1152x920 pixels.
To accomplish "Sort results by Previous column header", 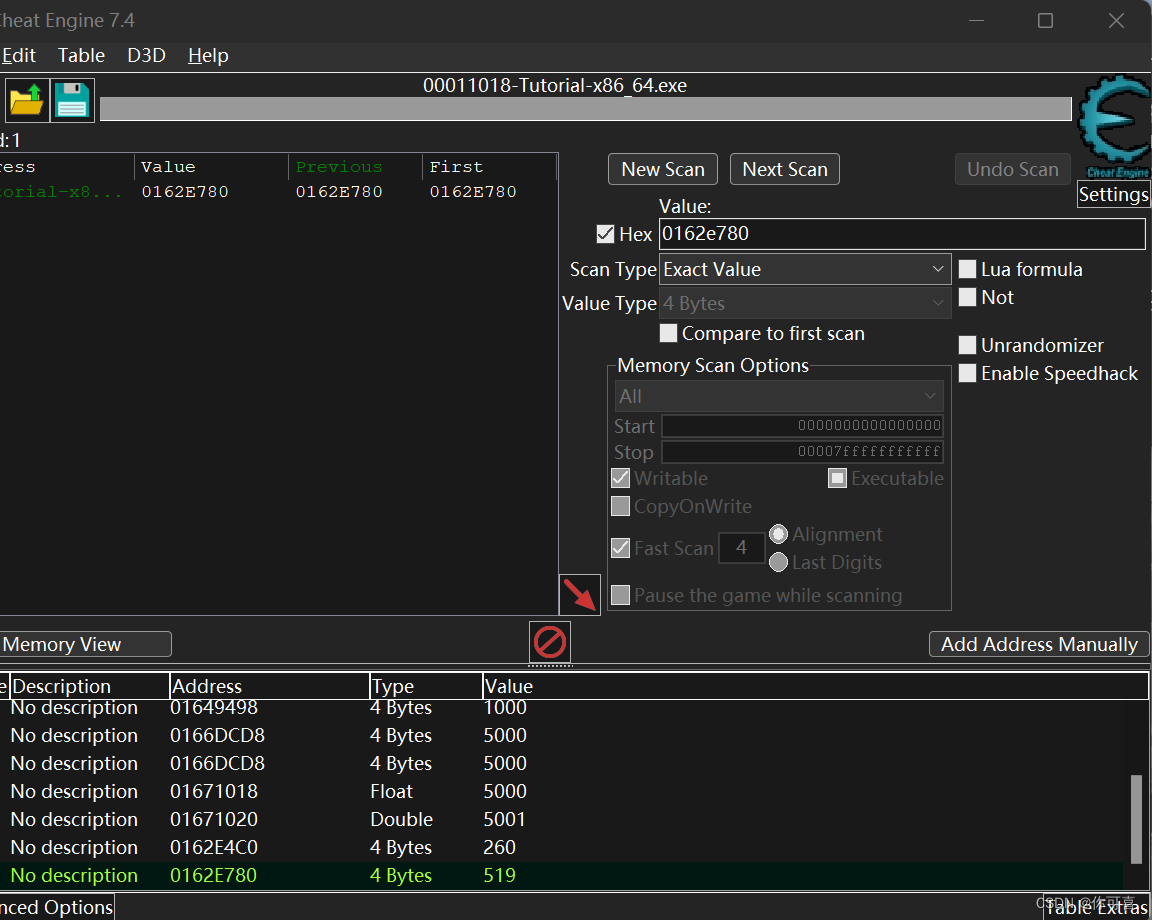I will tap(355, 167).
